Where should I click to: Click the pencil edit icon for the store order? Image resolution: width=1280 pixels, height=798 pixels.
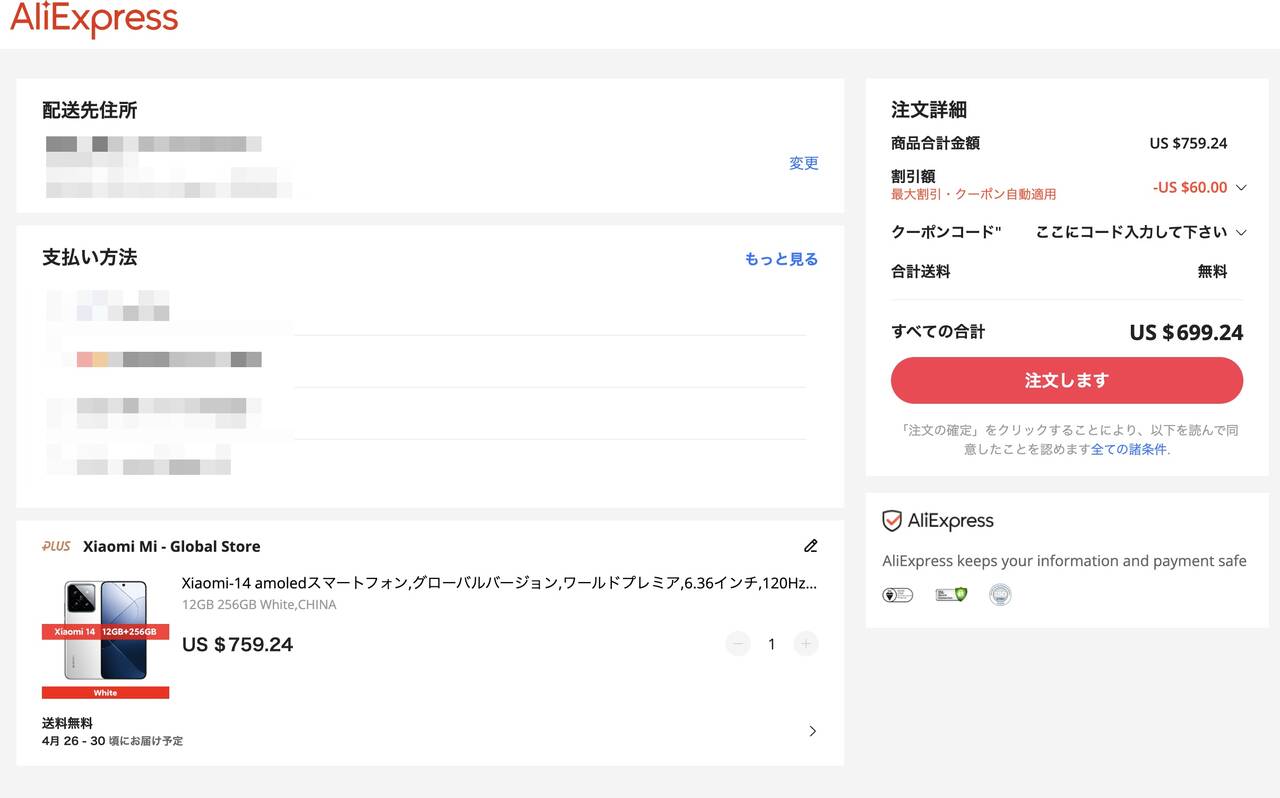tap(810, 546)
